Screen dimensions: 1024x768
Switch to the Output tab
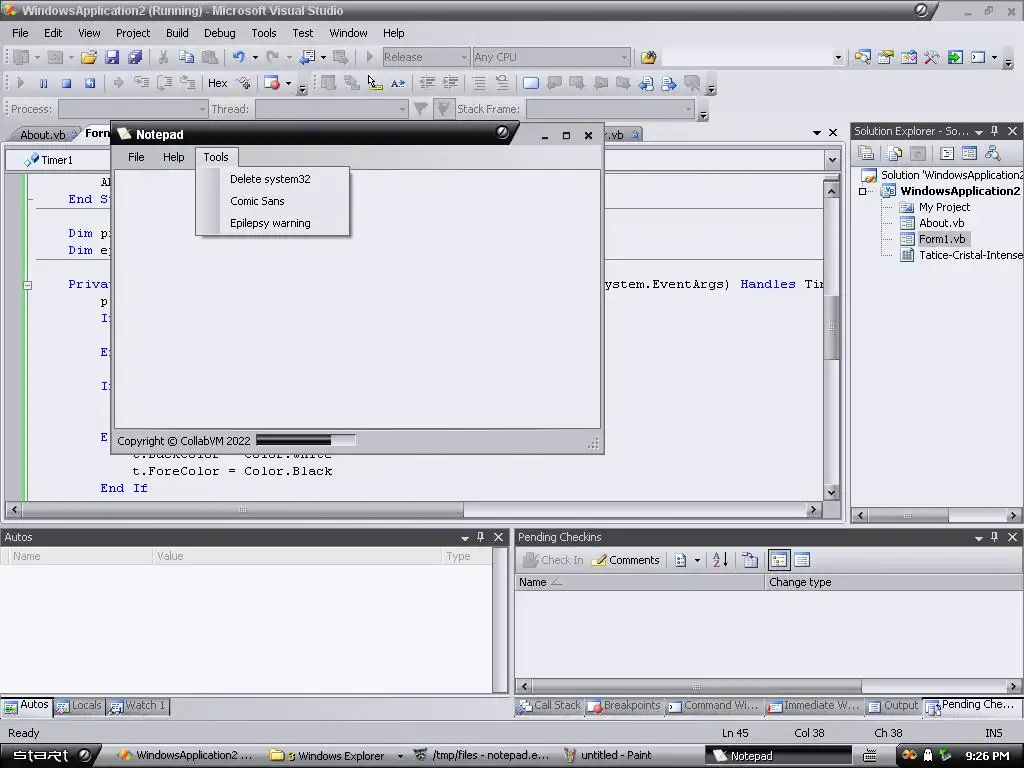point(893,706)
